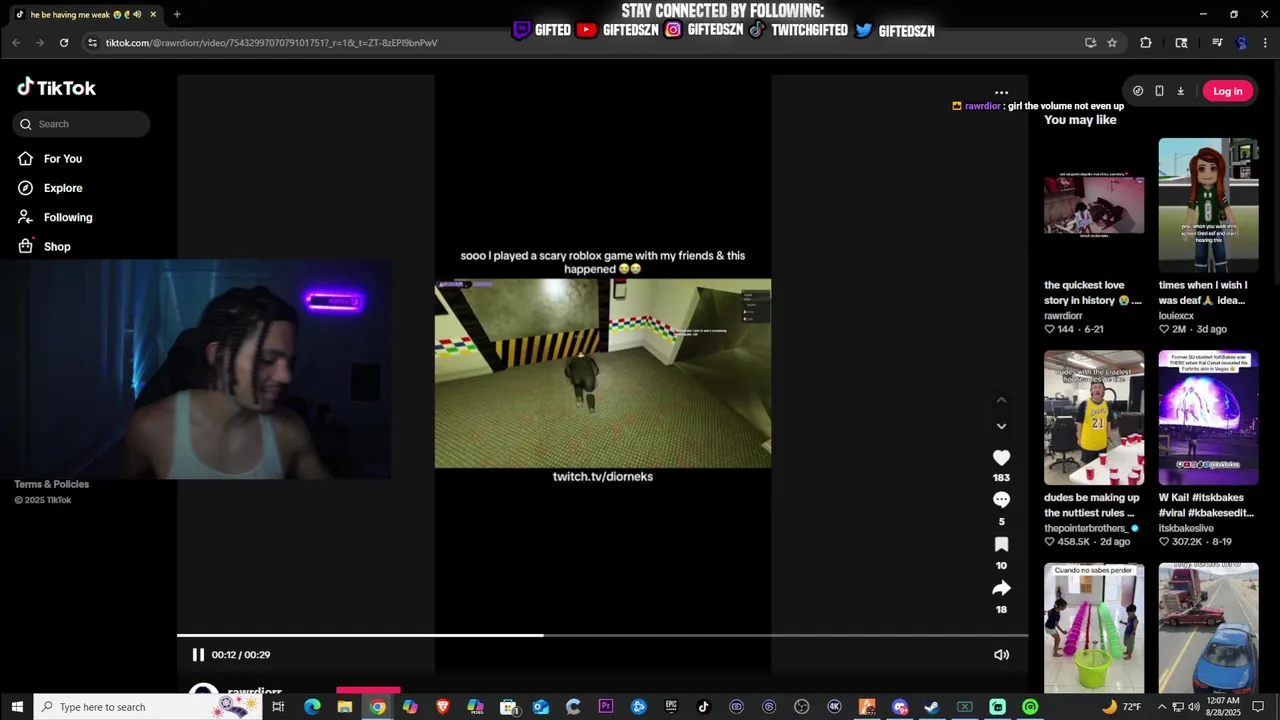Click the pink Log in button

(1227, 91)
